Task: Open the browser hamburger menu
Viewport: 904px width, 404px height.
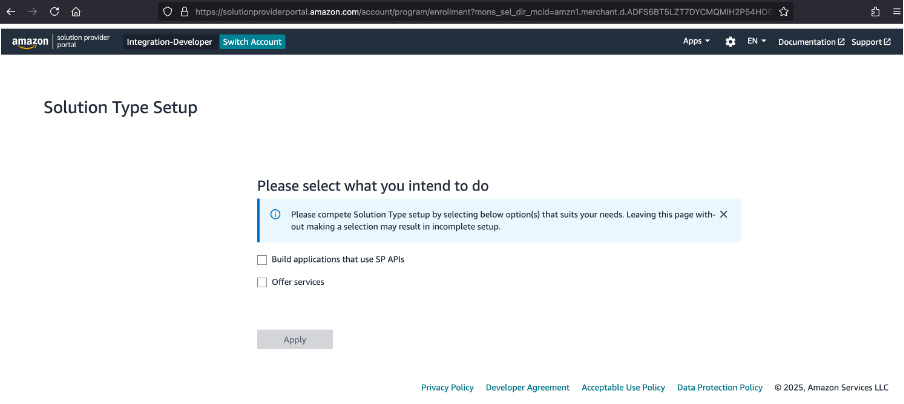Action: [895, 12]
